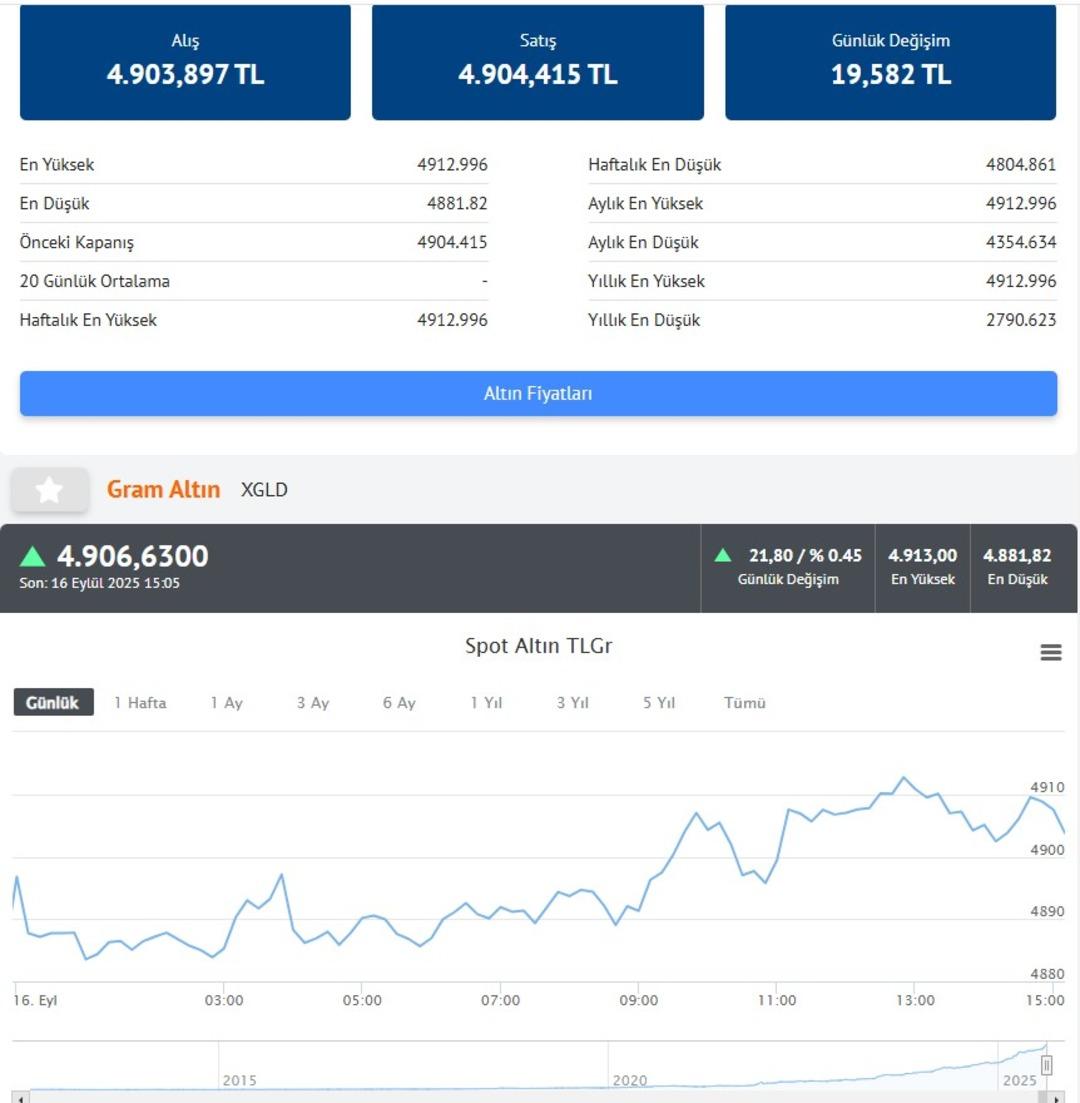Add Gram Altın to favorites with star
The height and width of the screenshot is (1103, 1080).
coord(49,490)
